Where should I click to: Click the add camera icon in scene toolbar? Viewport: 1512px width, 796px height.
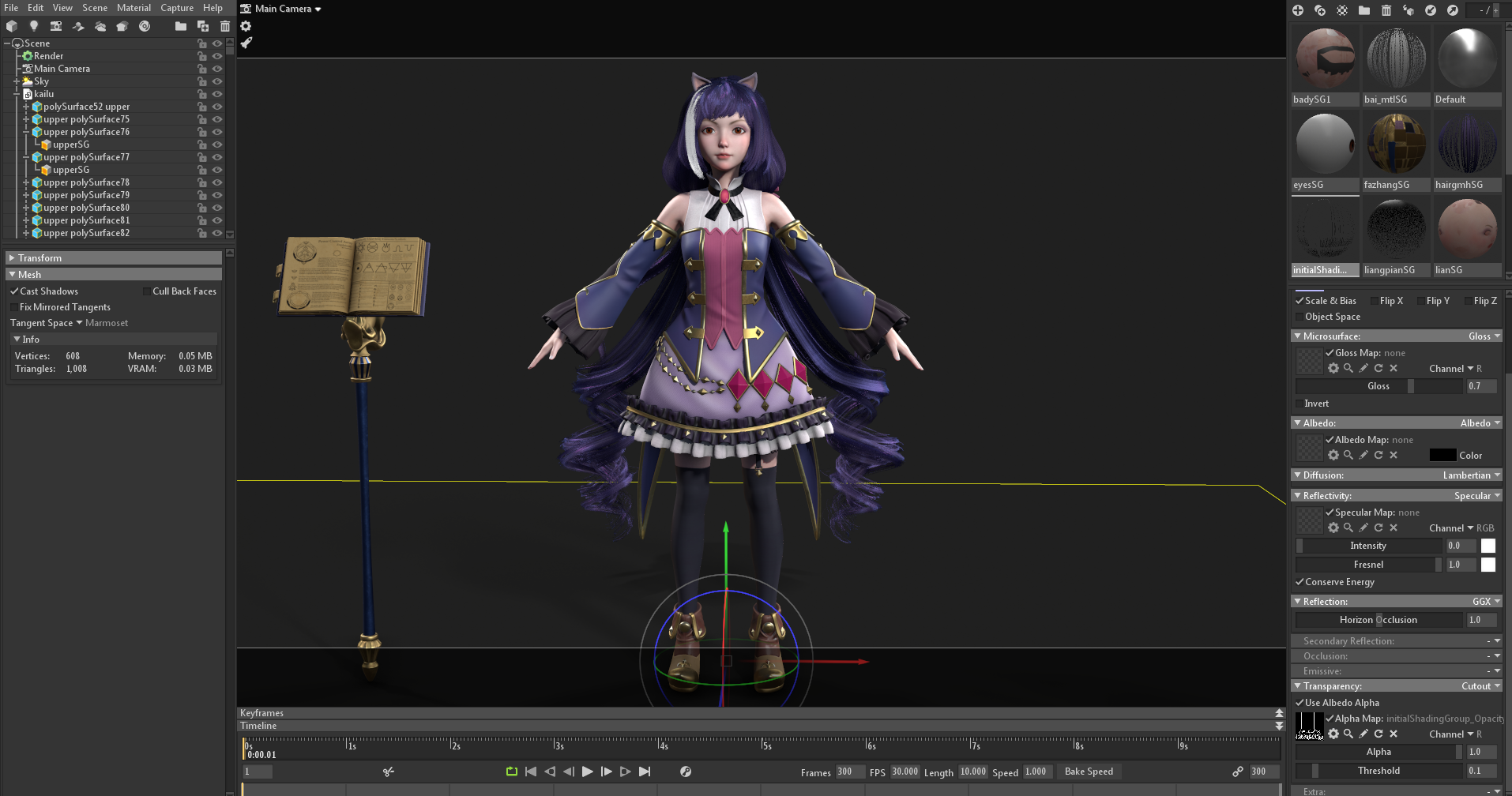click(56, 26)
